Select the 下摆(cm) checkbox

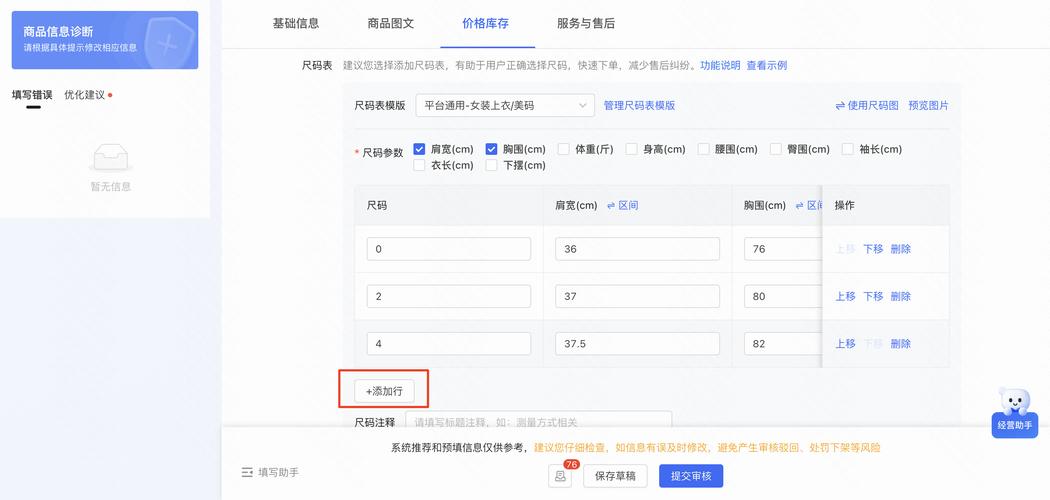(x=491, y=165)
